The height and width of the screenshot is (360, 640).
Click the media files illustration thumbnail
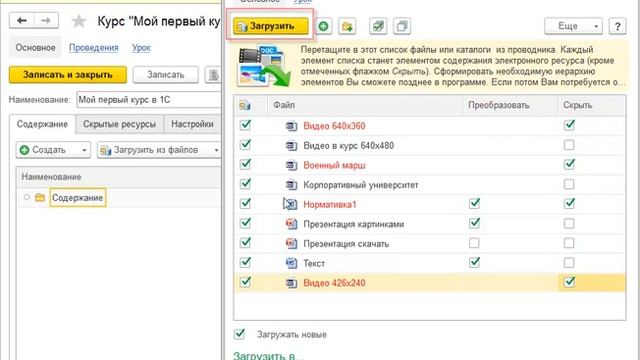(x=264, y=65)
